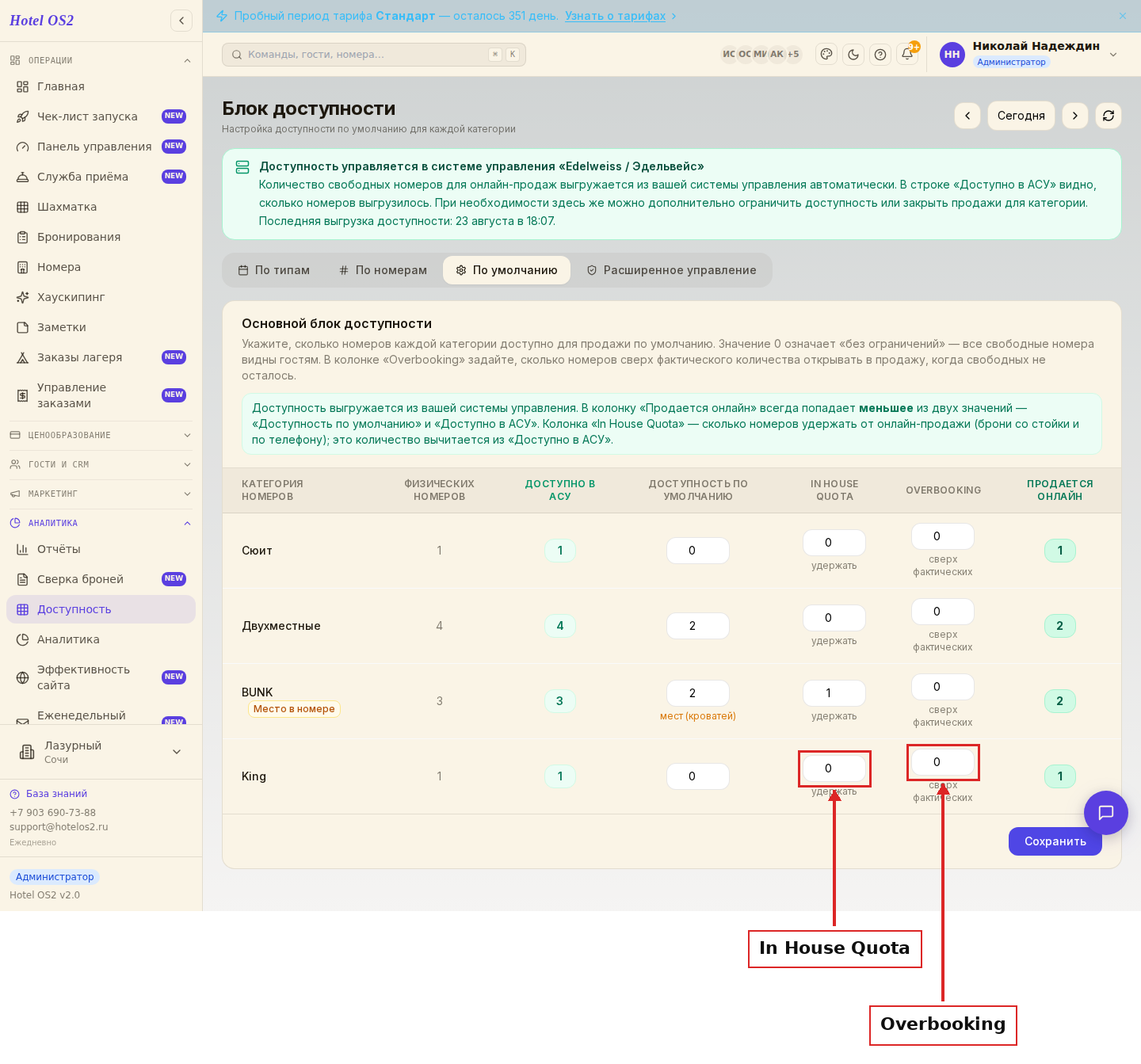The height and width of the screenshot is (1064, 1141).
Task: Open the theme palette icon
Action: [x=826, y=55]
